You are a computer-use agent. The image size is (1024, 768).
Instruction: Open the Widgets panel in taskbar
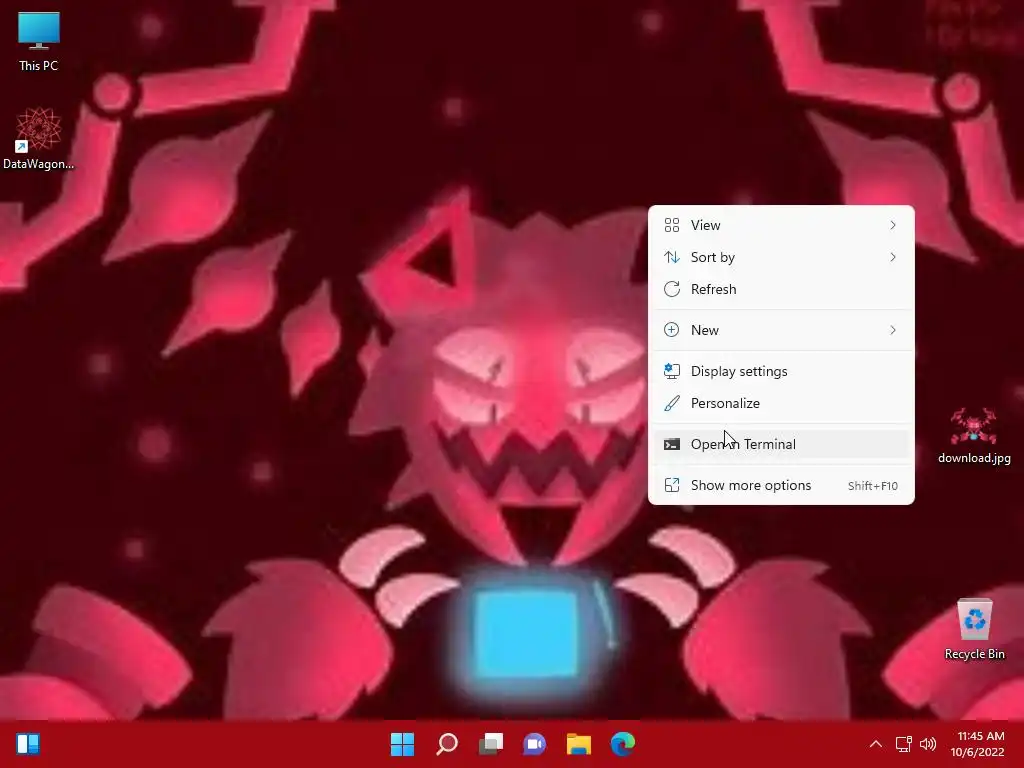click(28, 744)
